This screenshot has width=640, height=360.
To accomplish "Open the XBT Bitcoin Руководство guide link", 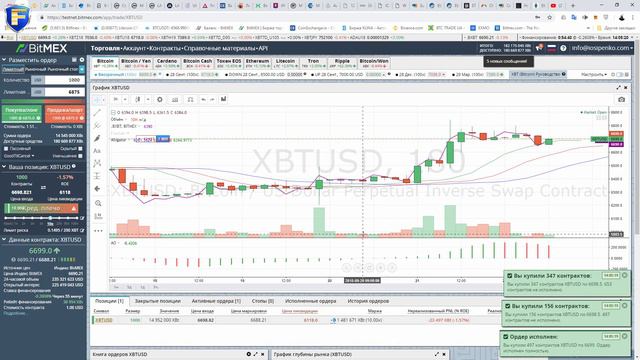I will (x=538, y=74).
